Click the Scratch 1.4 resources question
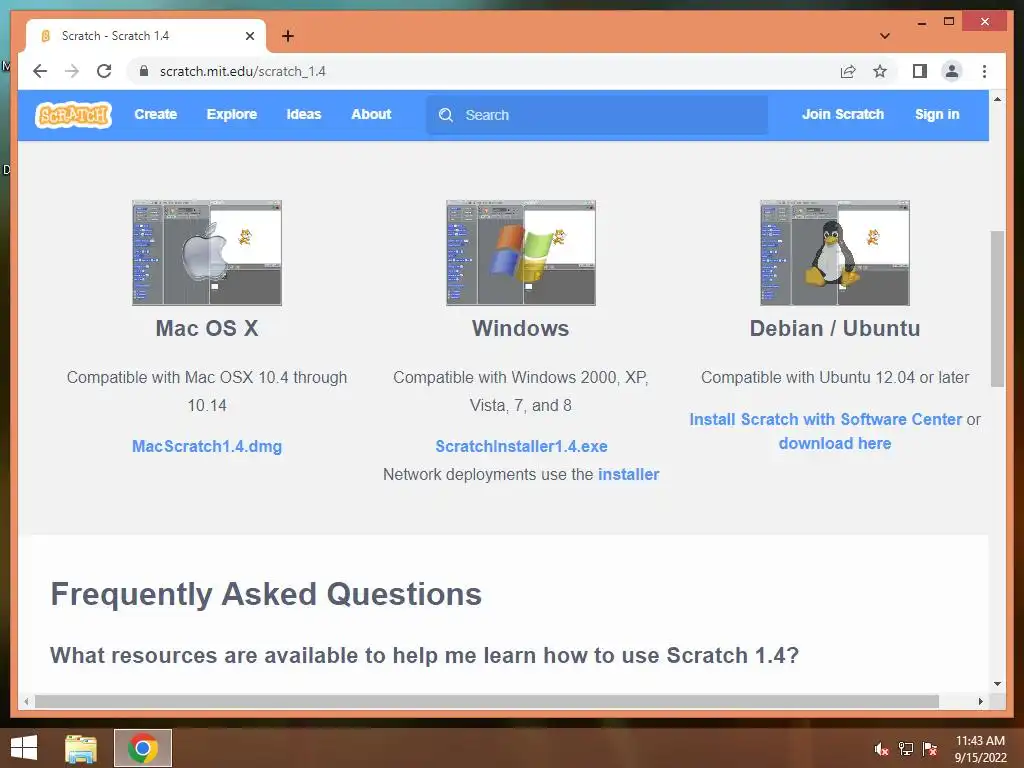Image resolution: width=1024 pixels, height=768 pixels. pos(424,655)
